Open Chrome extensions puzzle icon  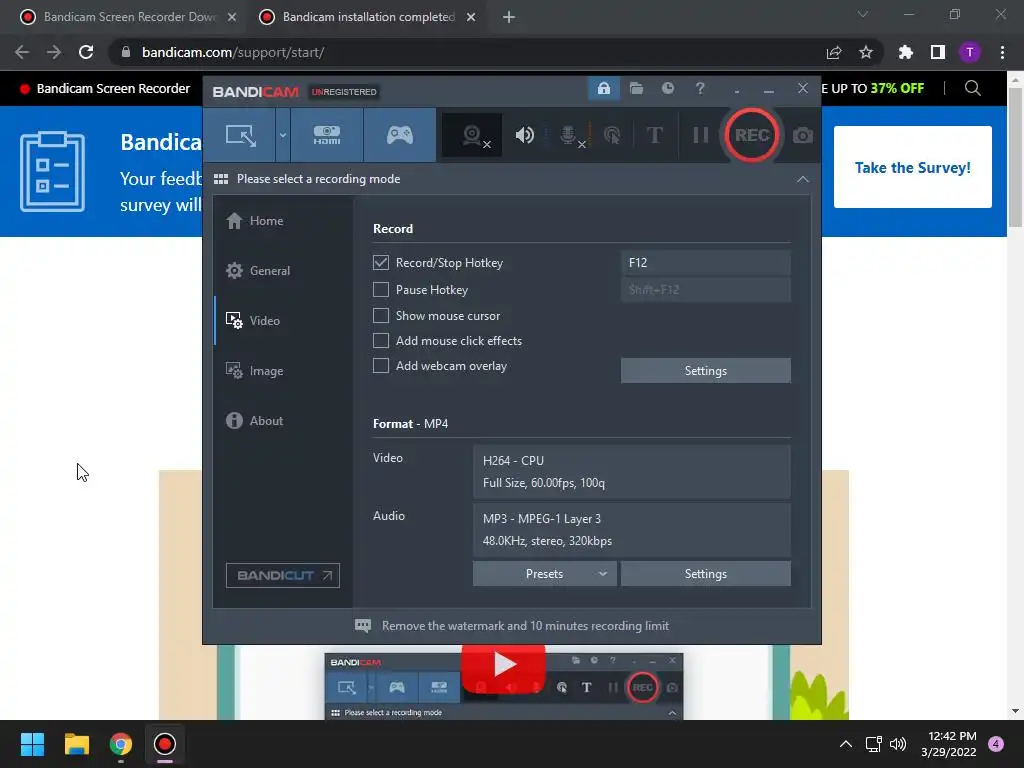[905, 52]
